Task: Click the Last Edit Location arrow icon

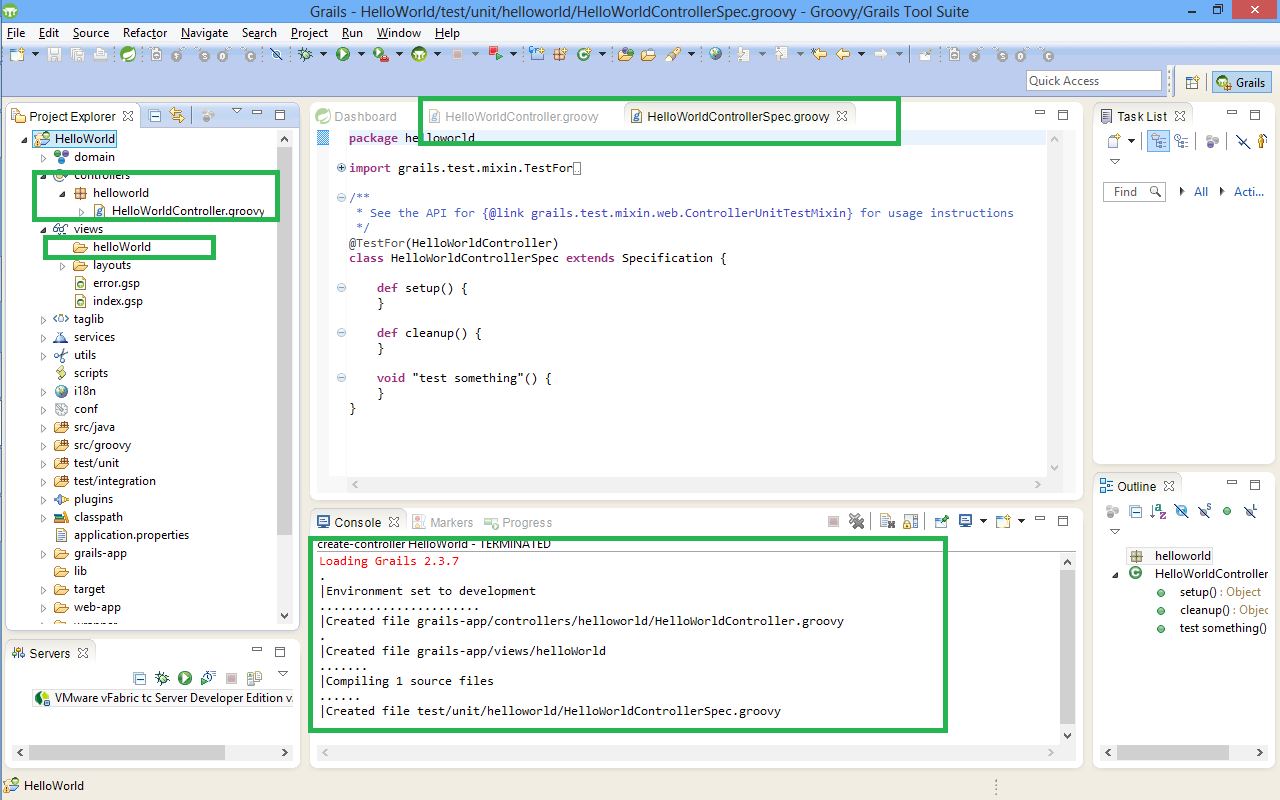Action: [x=819, y=54]
